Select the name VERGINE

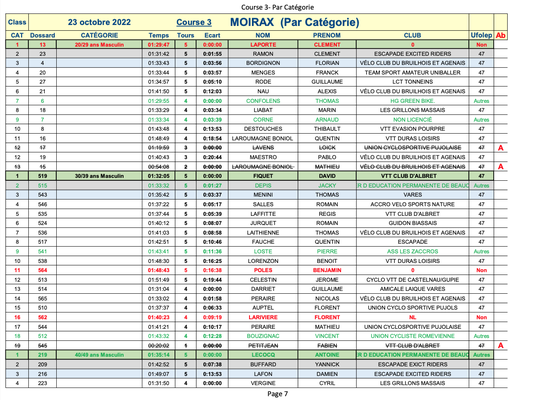click(263, 383)
